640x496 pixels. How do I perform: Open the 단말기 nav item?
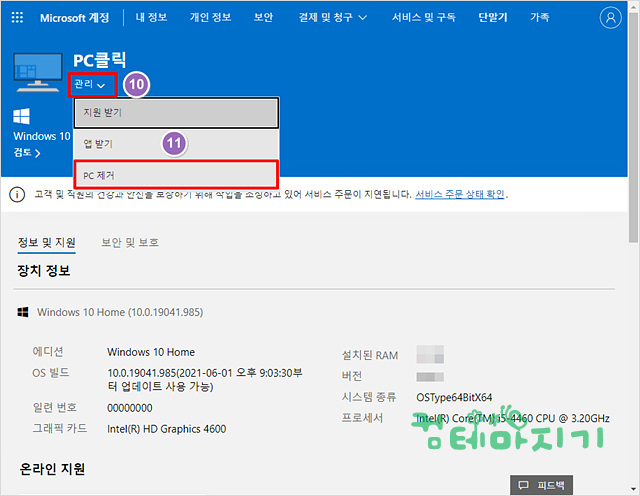point(493,17)
